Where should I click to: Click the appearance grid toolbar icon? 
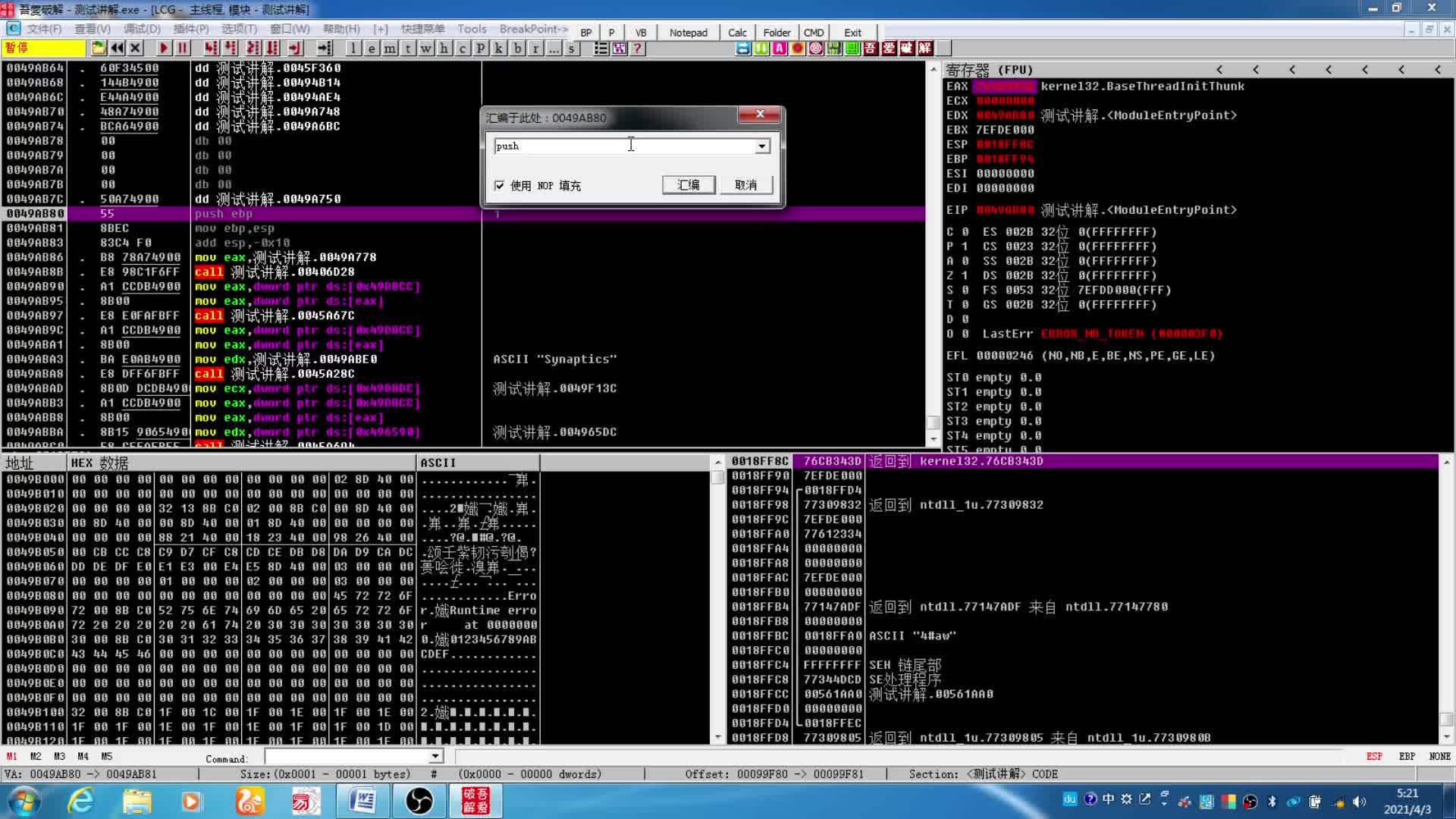point(620,49)
